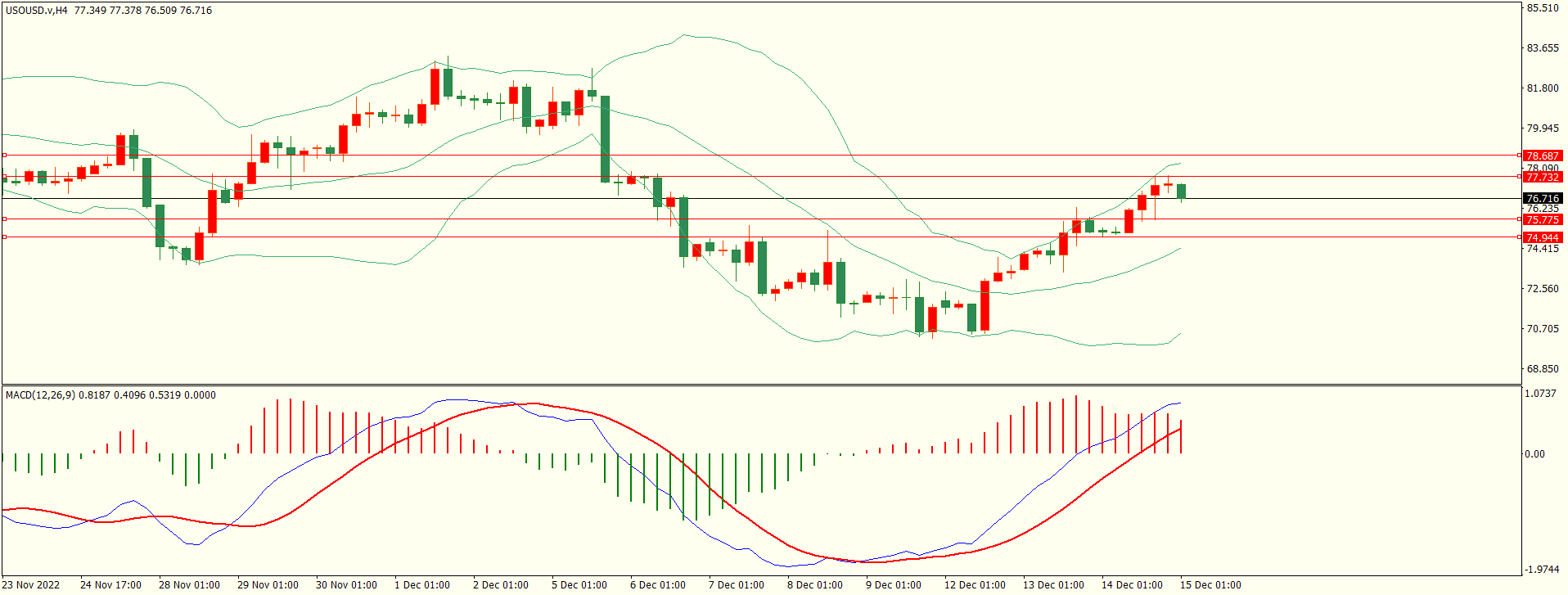The width and height of the screenshot is (1568, 595).
Task: Click the 77.732 red price level tag
Action: (x=1543, y=177)
